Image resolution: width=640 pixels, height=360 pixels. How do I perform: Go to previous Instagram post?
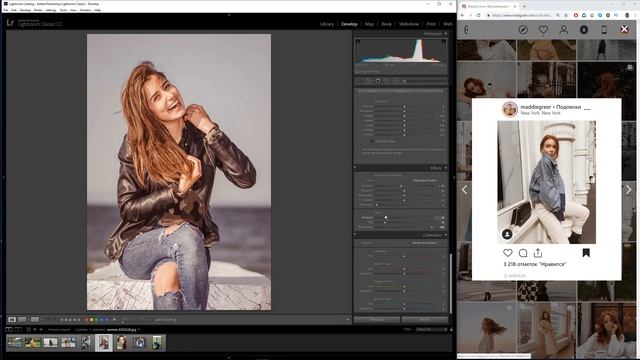coord(464,189)
